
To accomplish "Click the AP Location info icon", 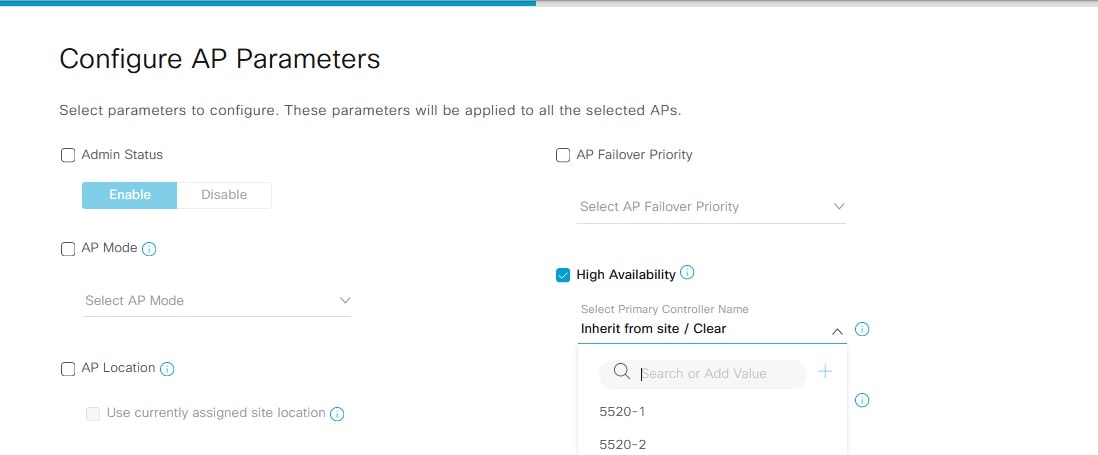I will pos(167,369).
